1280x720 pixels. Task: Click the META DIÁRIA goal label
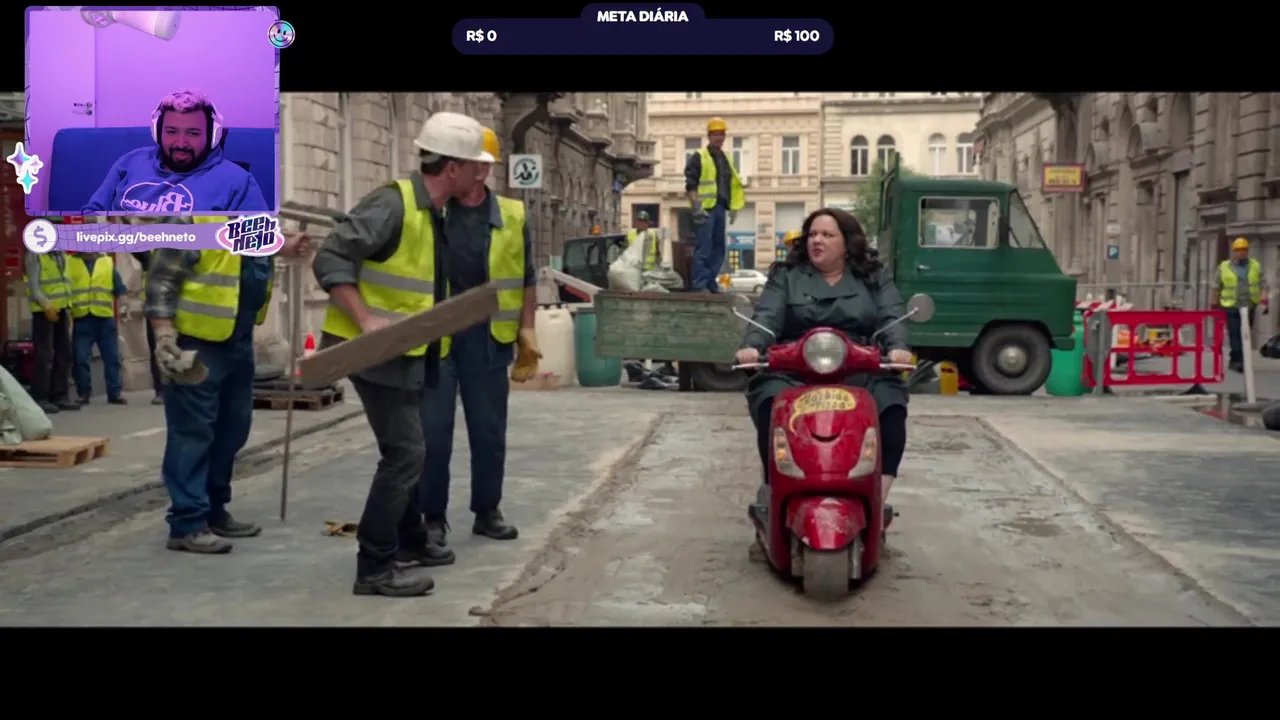tap(642, 16)
